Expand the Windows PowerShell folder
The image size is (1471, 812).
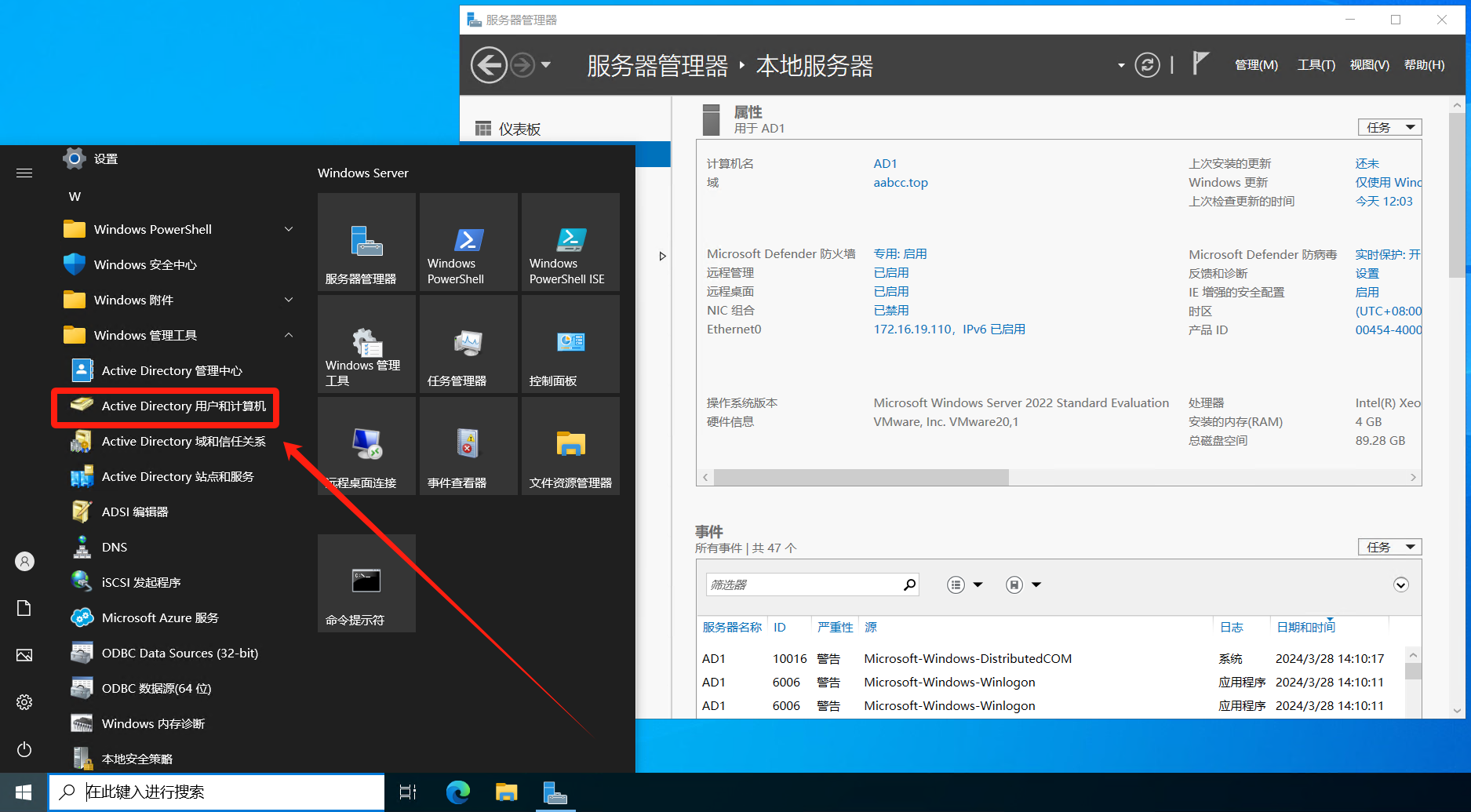289,229
